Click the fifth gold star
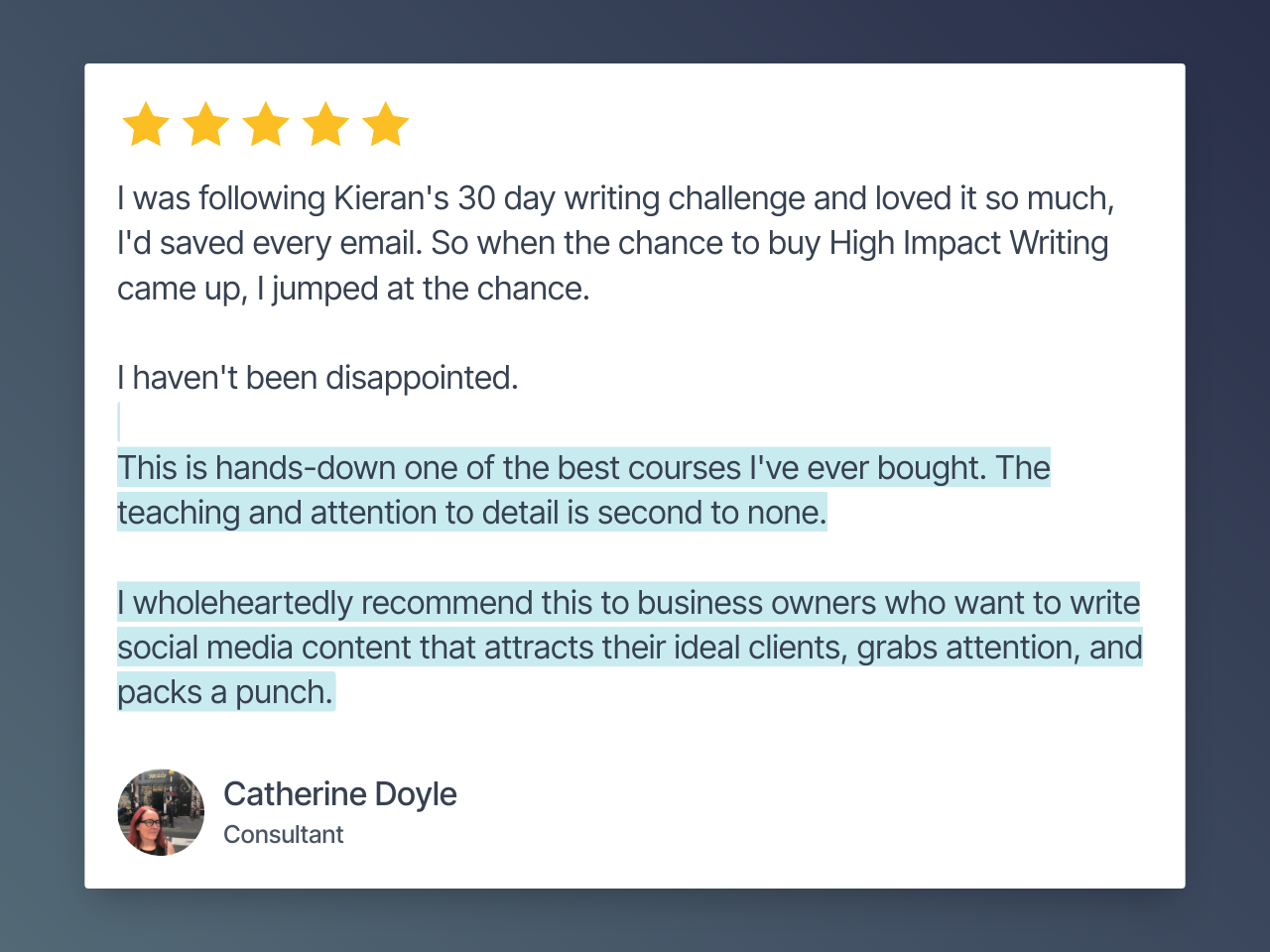This screenshot has height=952, width=1270. coord(386,125)
